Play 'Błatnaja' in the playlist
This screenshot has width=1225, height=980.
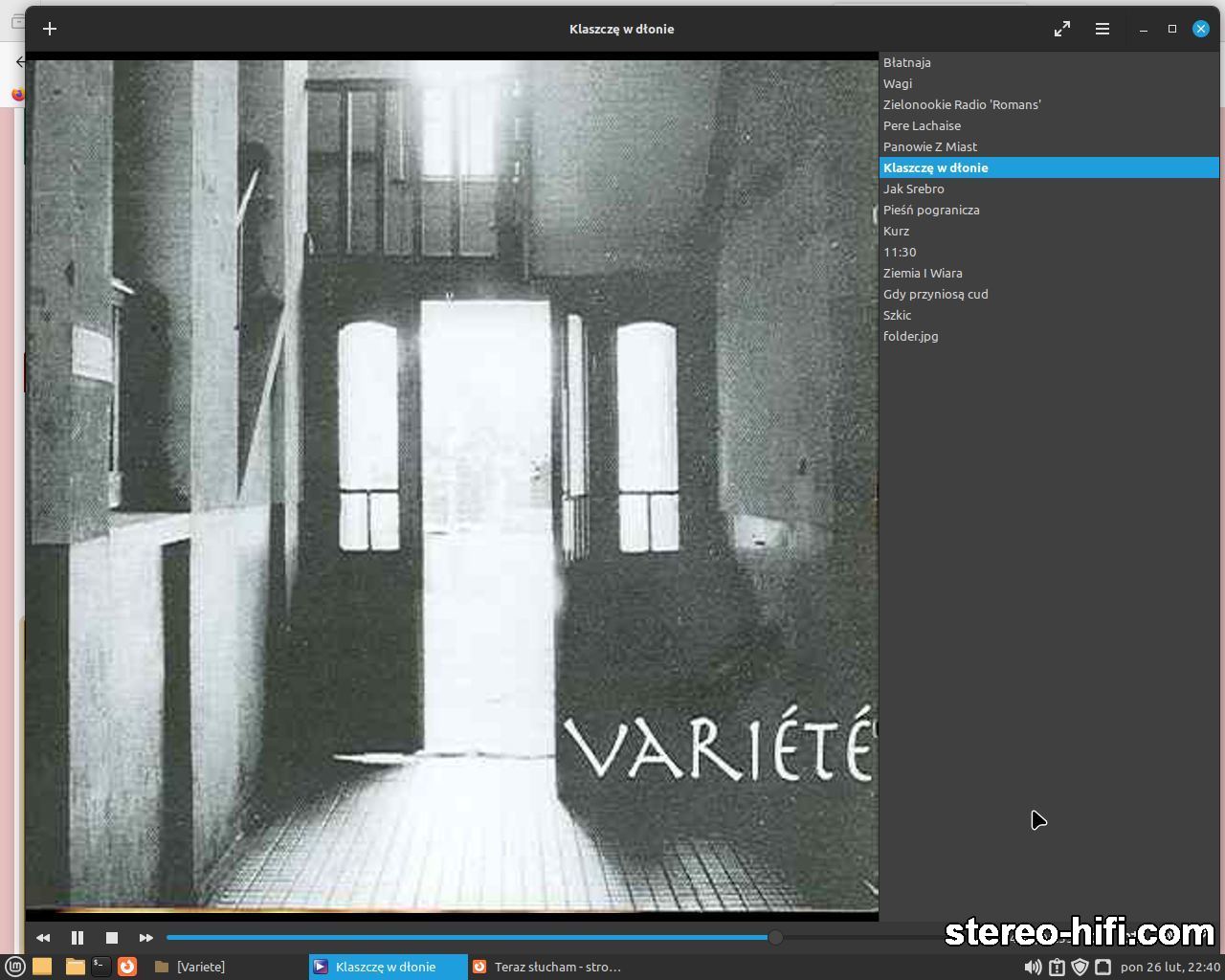tap(1049, 62)
